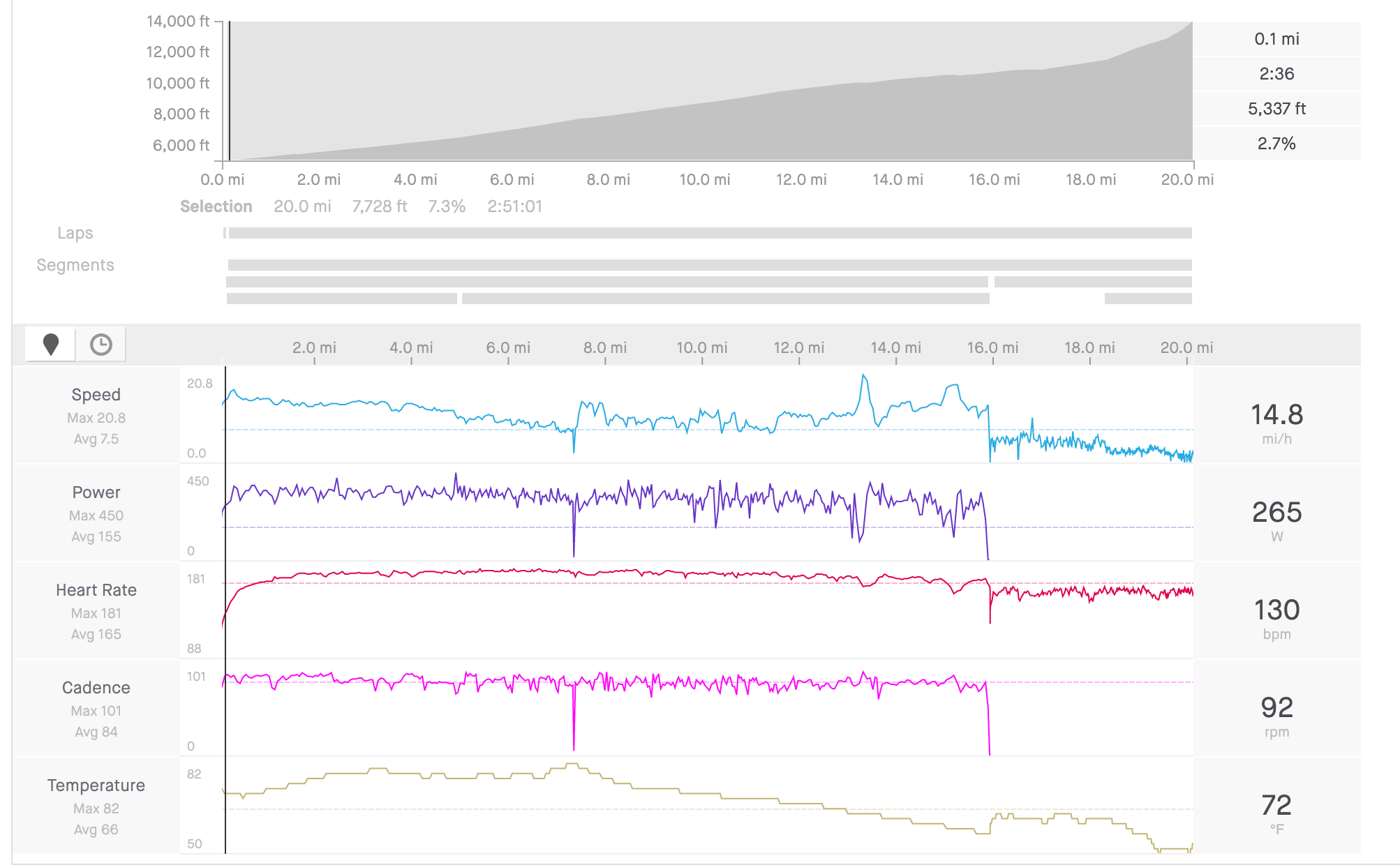Viewport: 1400px width, 865px height.
Task: Select the tiny first lap marker in Laps
Action: tap(225, 233)
